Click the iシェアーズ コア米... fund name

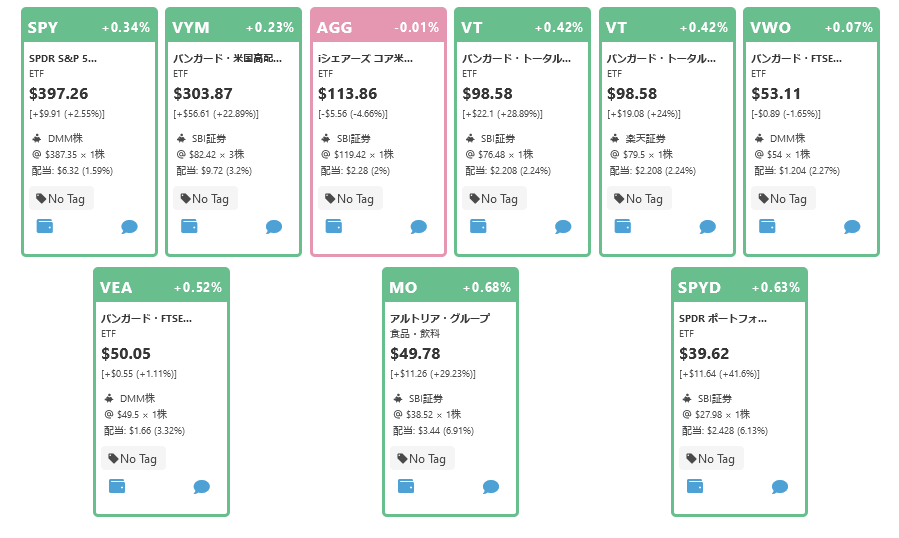(x=365, y=58)
